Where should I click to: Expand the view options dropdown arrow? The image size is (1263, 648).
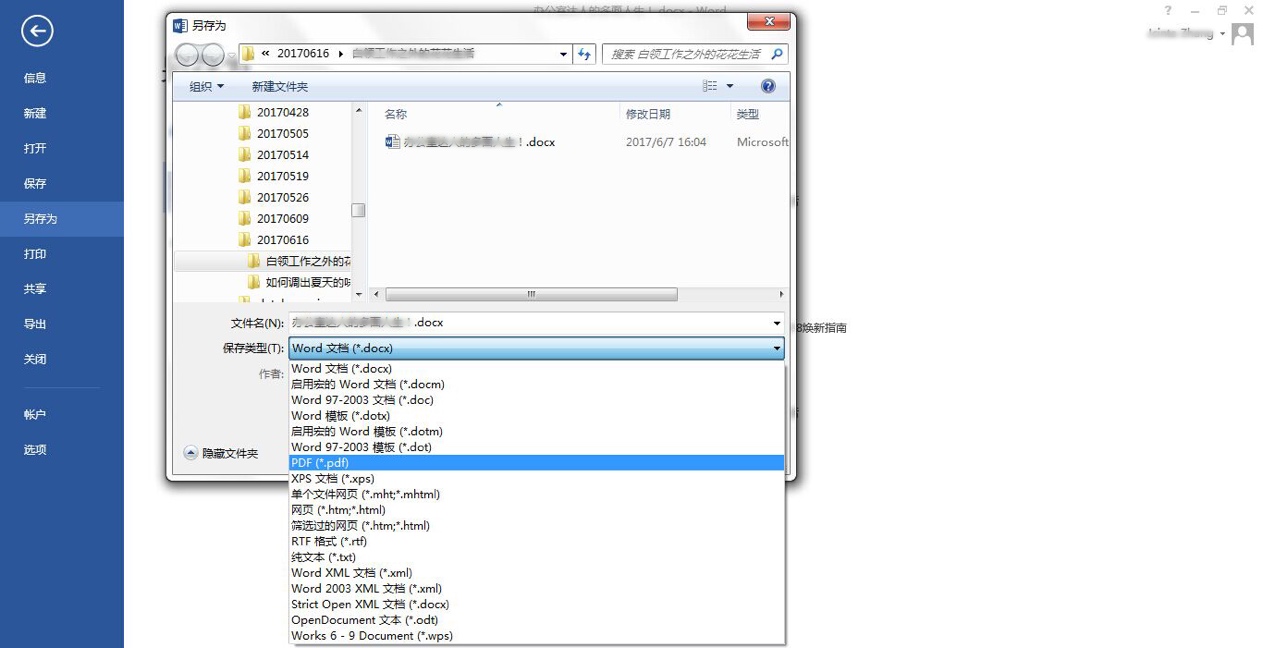(x=730, y=86)
